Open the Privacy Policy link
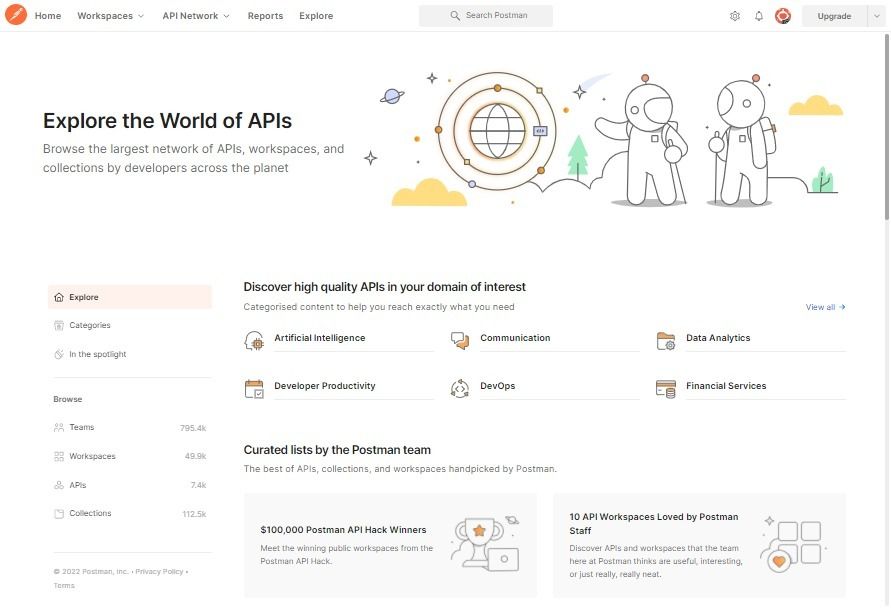 coord(159,572)
